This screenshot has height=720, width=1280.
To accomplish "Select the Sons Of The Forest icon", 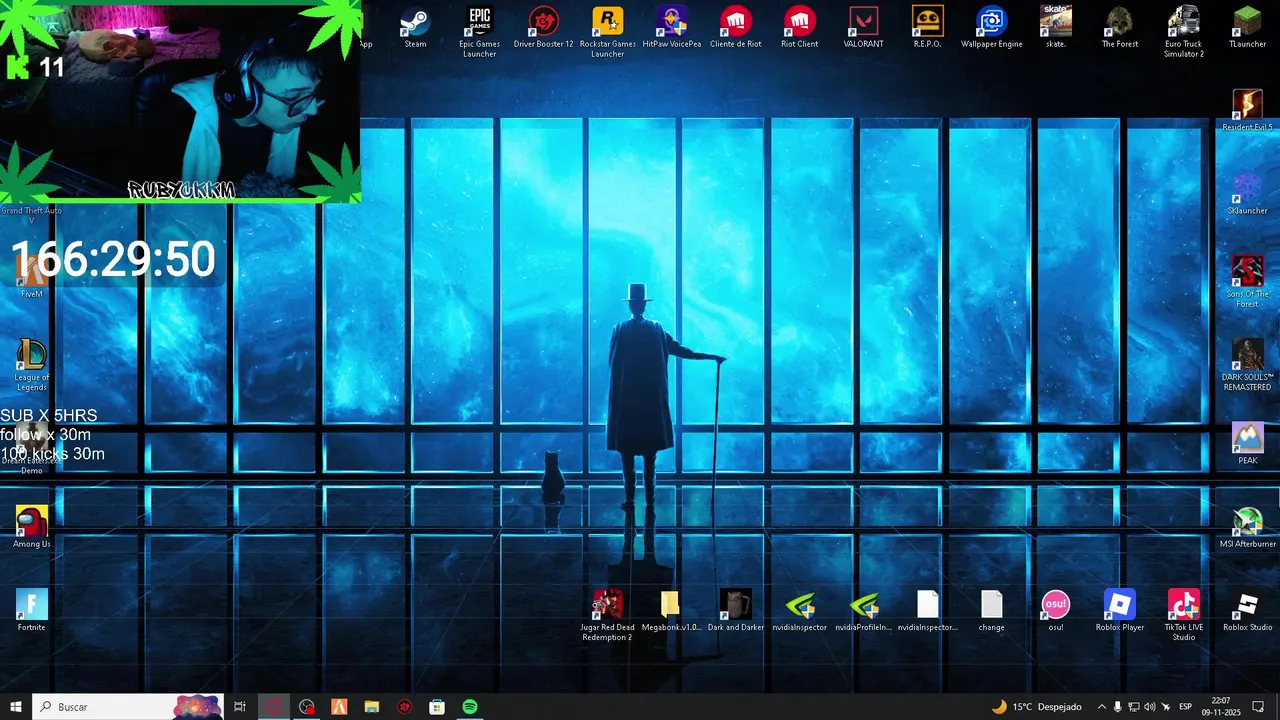I will tap(1248, 282).
